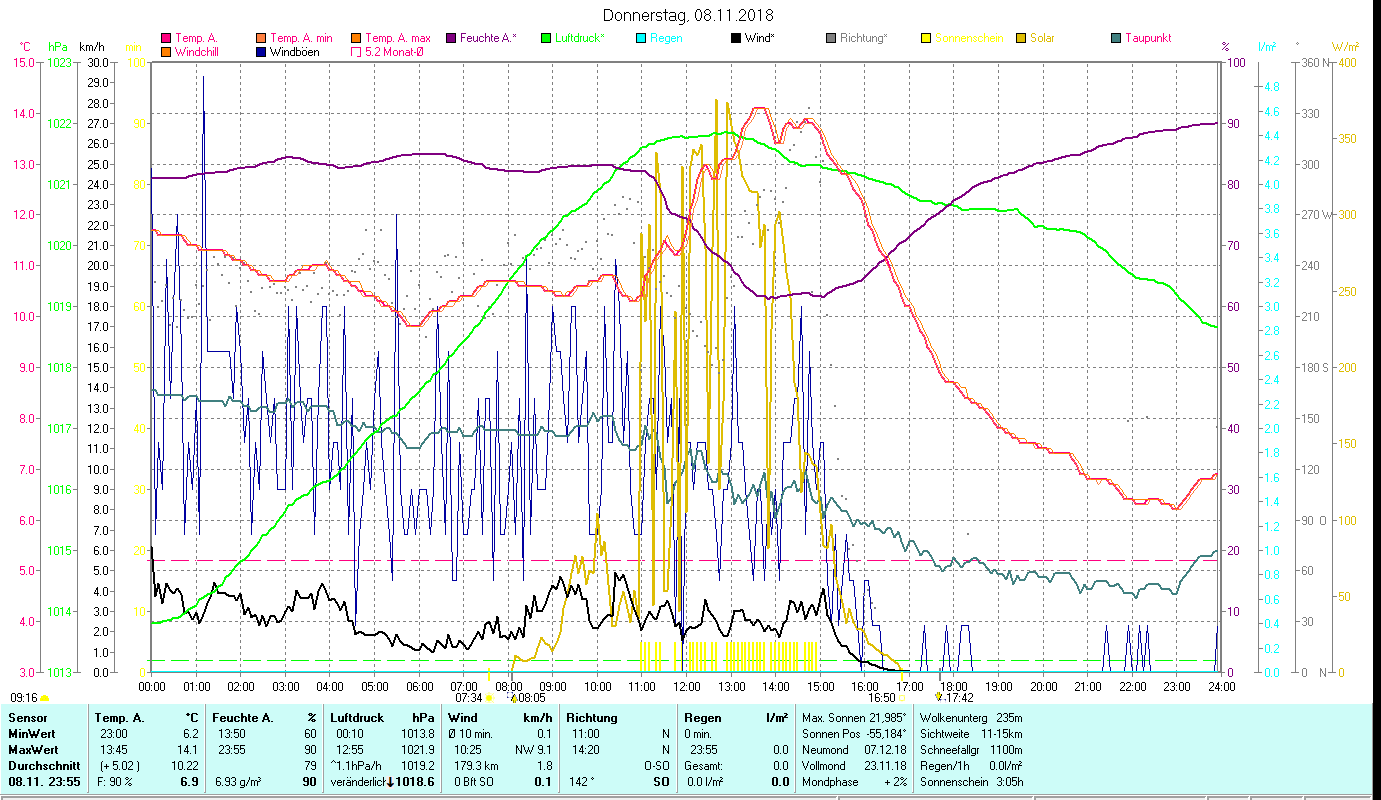This screenshot has width=1381, height=800.
Task: Click the 'Feuchte A.*' legend label
Action: (489, 38)
